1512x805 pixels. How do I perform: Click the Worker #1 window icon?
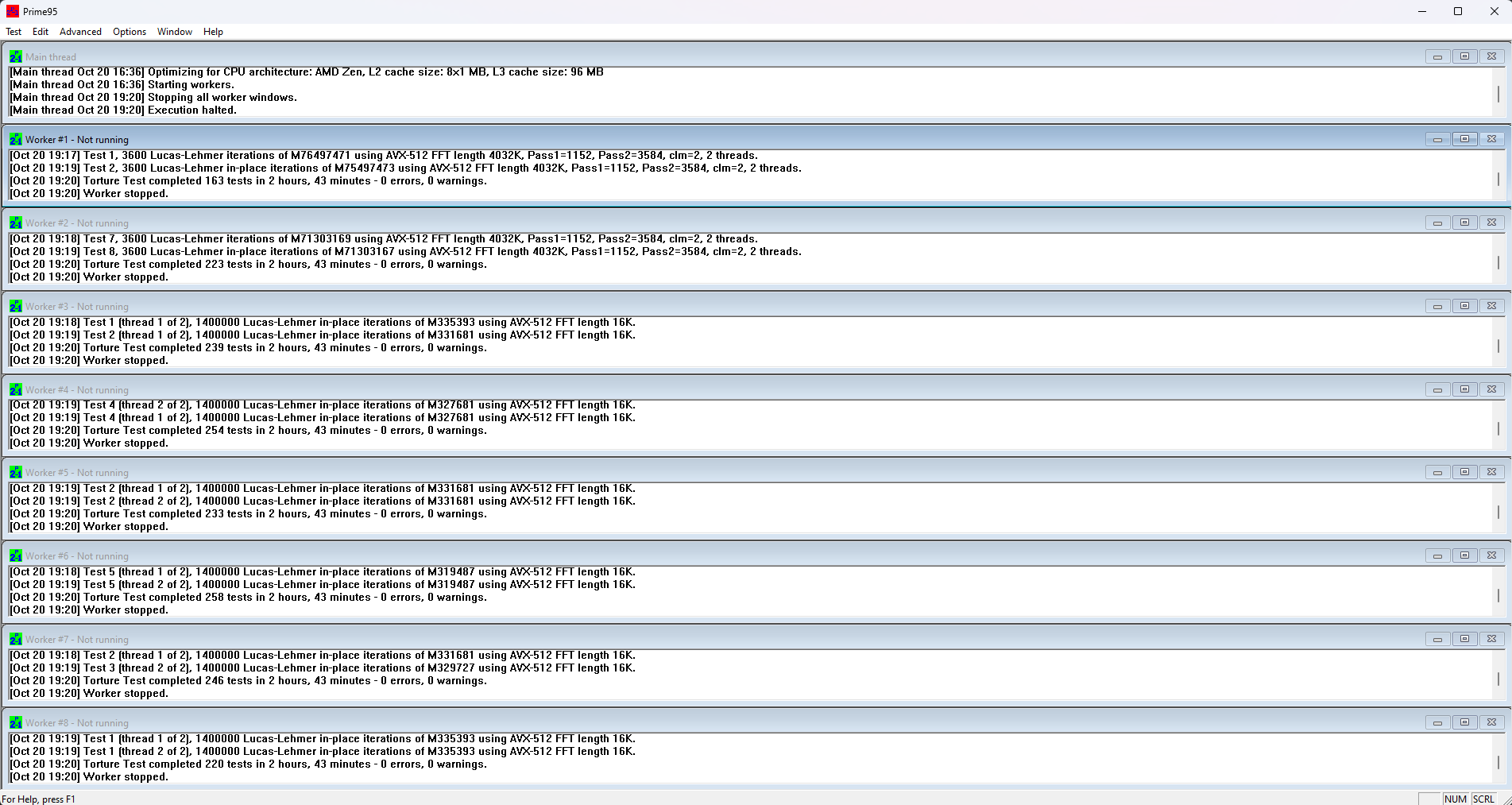pyautogui.click(x=16, y=139)
